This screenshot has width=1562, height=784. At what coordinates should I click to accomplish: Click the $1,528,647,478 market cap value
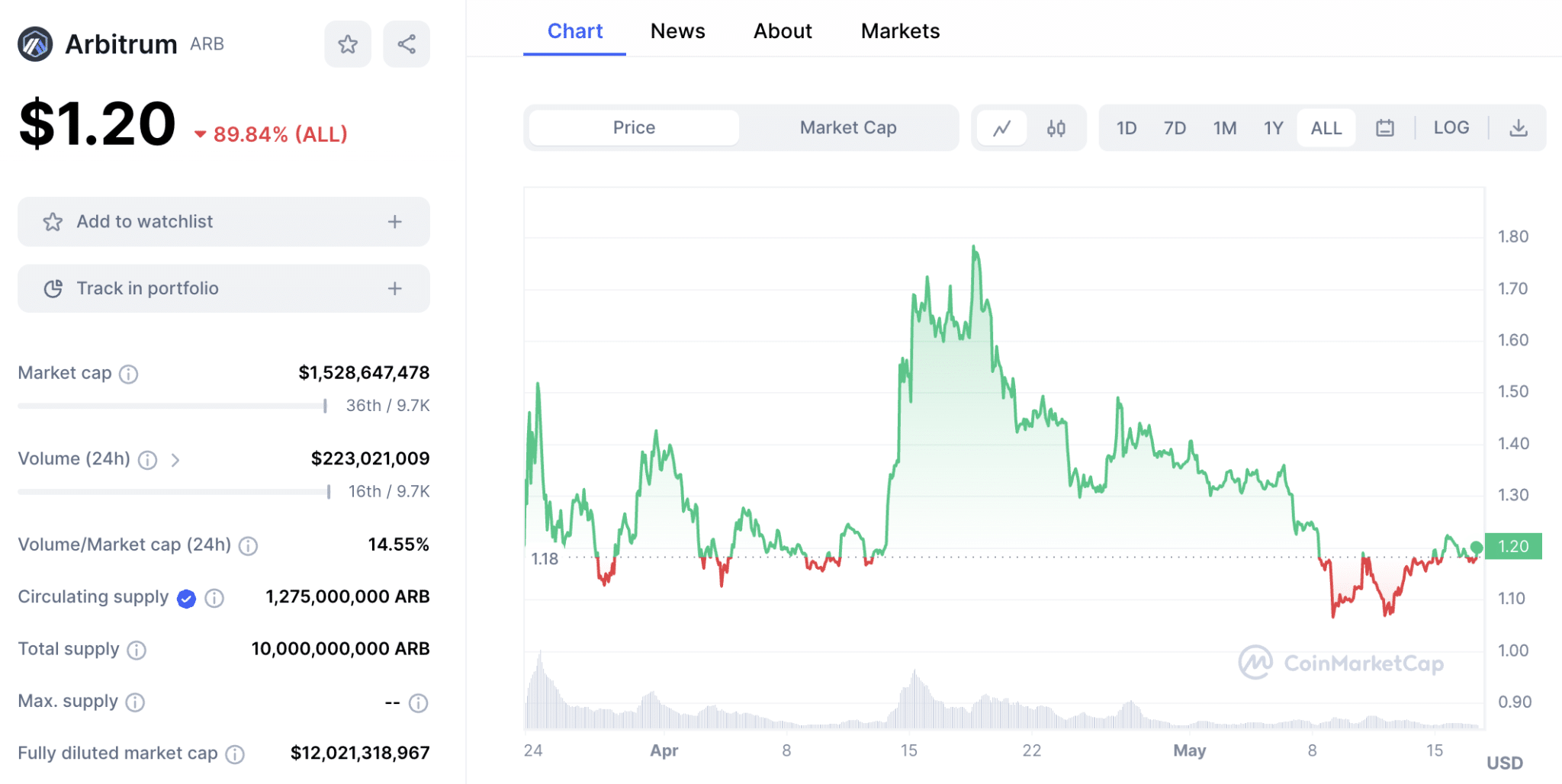[364, 373]
